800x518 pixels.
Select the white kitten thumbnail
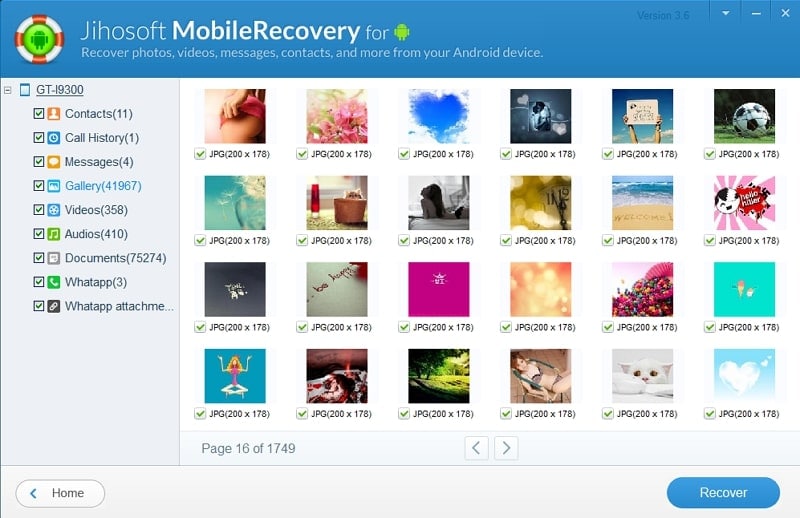(x=642, y=376)
